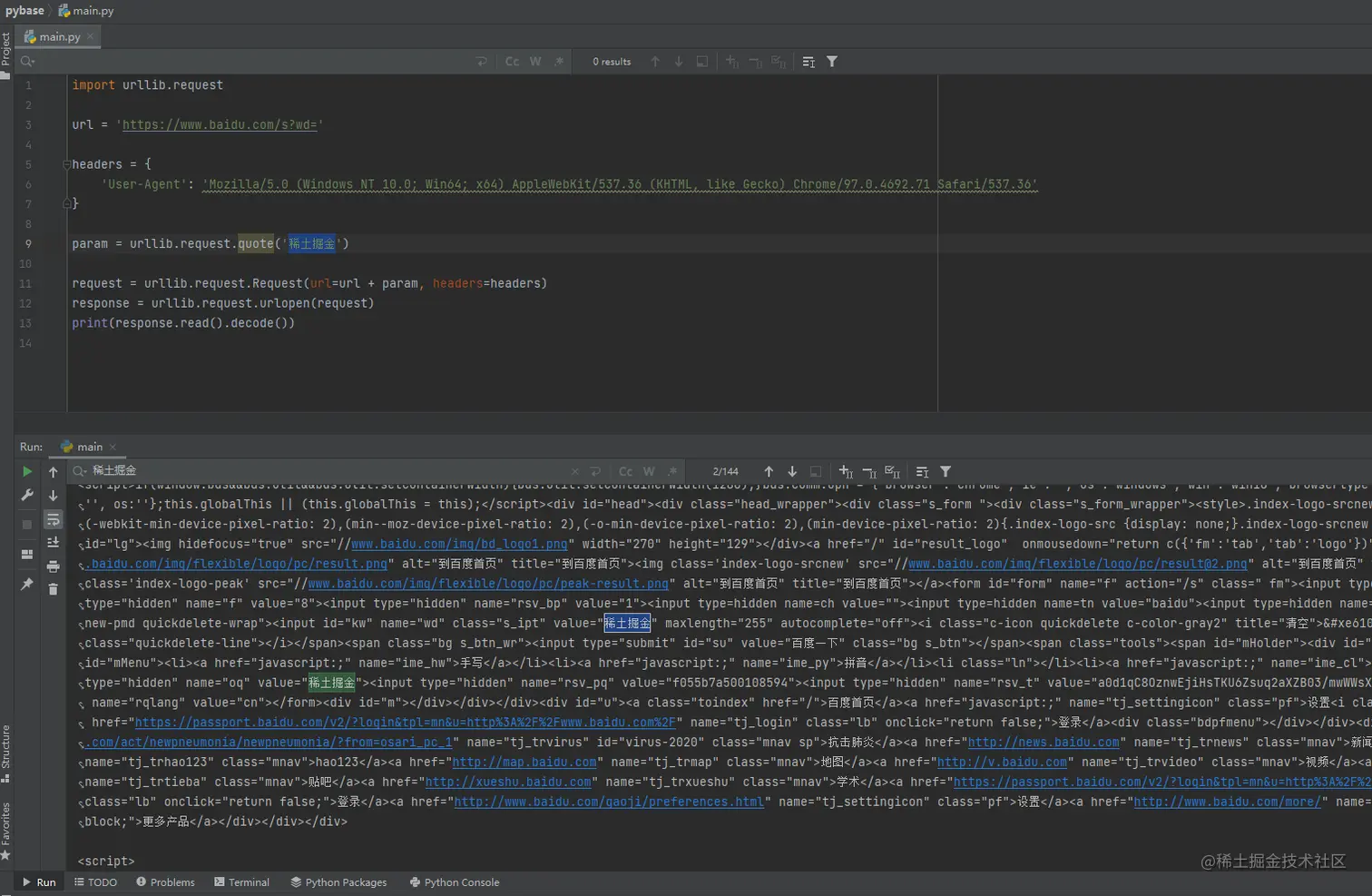This screenshot has height=896, width=1372.
Task: Open run configuration via the wrench icon
Action: 27,495
